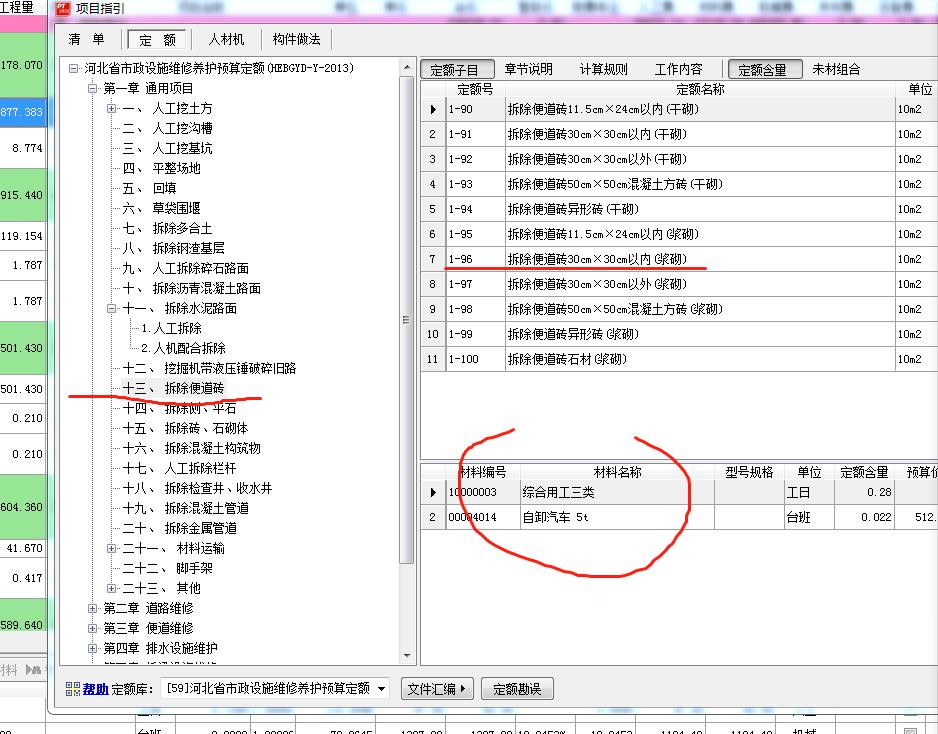Select tree item 十三、拆除便道砖
This screenshot has height=734, width=938.
coord(173,388)
